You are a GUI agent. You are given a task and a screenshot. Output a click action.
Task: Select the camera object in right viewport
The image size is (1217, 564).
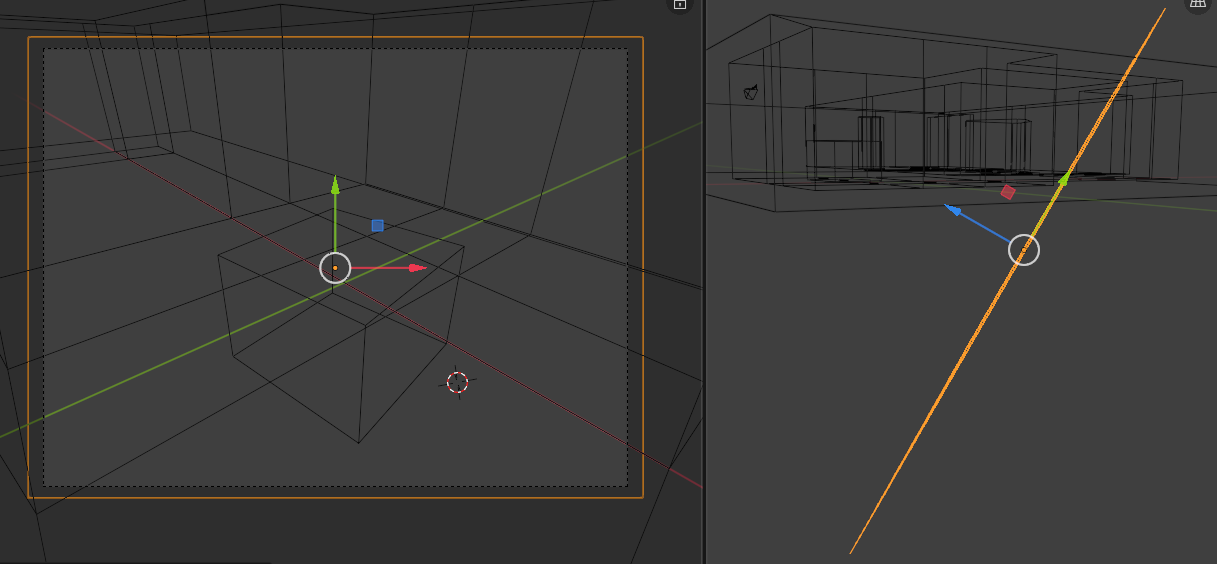[x=751, y=93]
